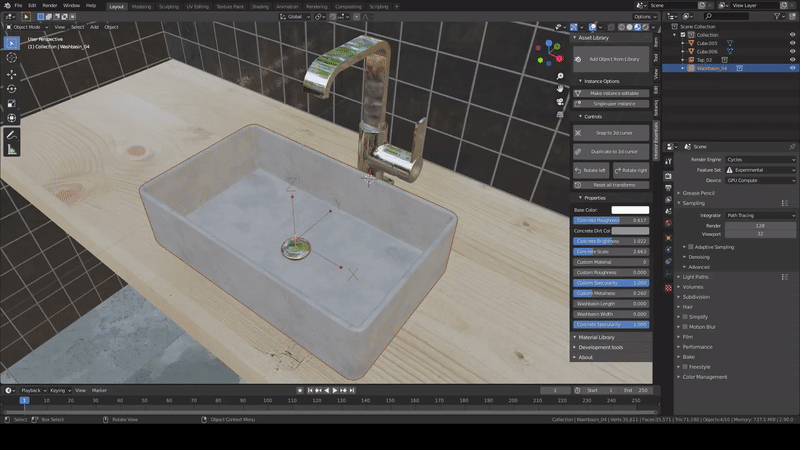The image size is (800, 450).
Task: Click Make instance editable button
Action: click(x=611, y=93)
